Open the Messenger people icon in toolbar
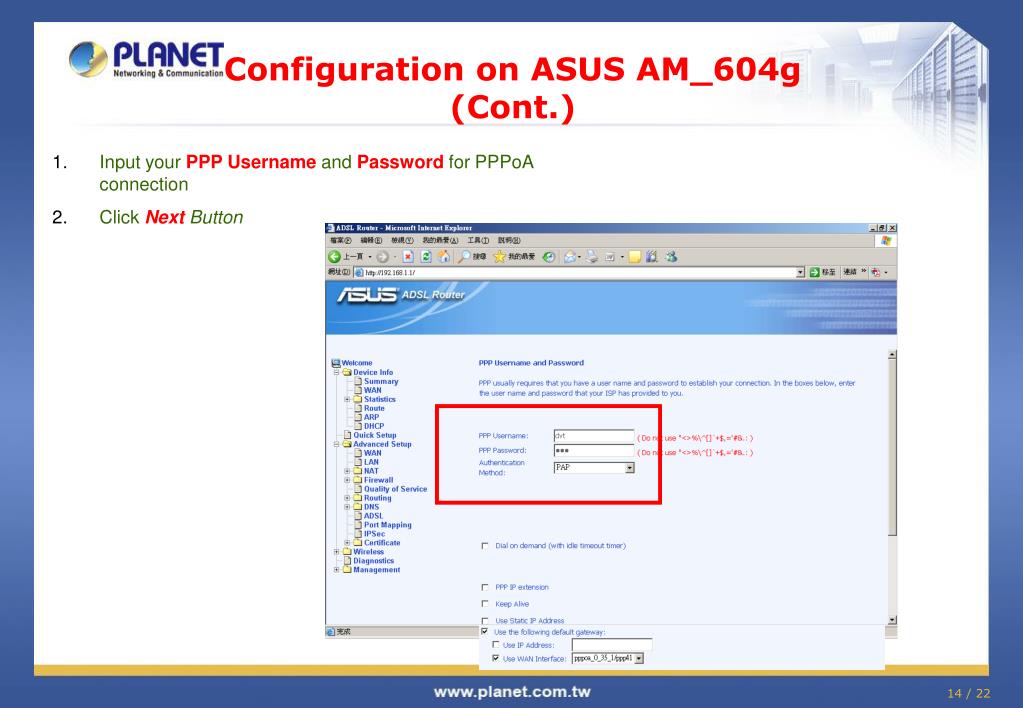Viewport: 1023px width, 708px height. (x=671, y=257)
